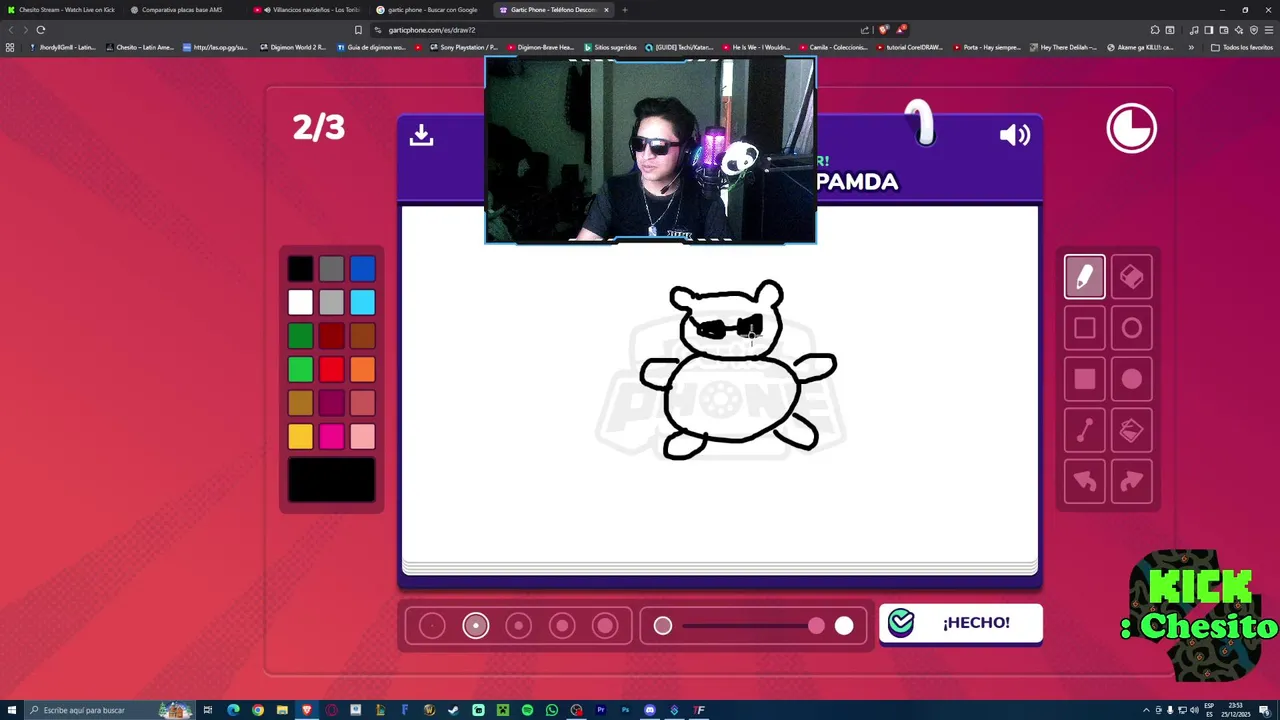Open the browser extensions puzzle icon
The width and height of the screenshot is (1280, 720).
(x=1155, y=30)
